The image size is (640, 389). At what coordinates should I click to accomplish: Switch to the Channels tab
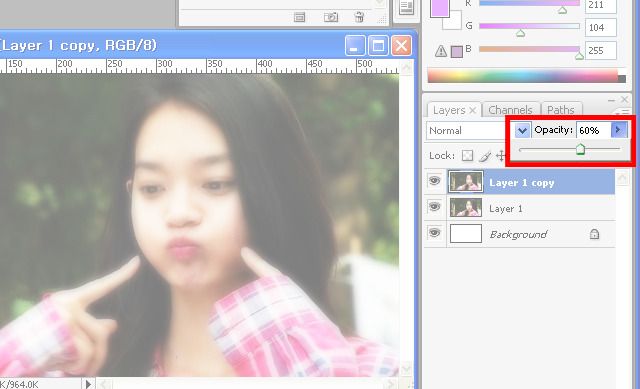[x=510, y=110]
